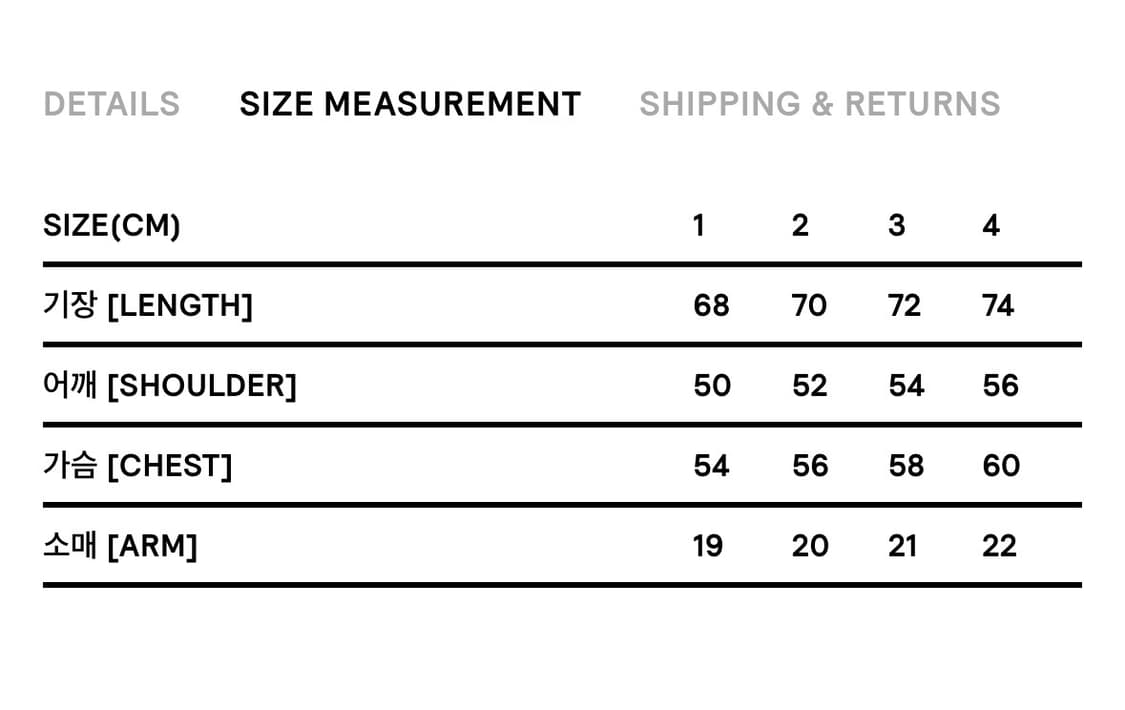The image size is (1125, 710).
Task: Open the DETAILS tab
Action: point(112,104)
